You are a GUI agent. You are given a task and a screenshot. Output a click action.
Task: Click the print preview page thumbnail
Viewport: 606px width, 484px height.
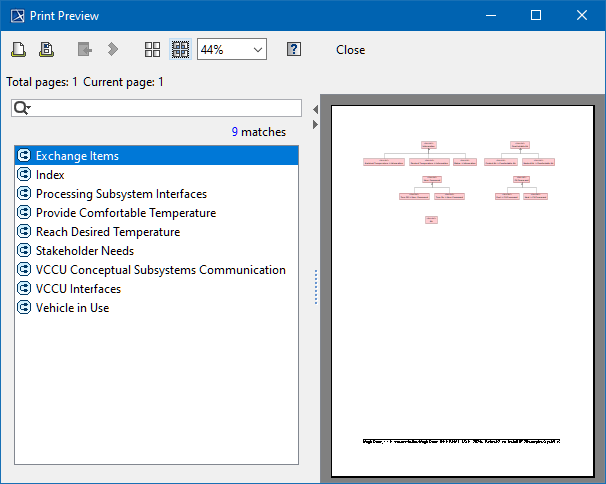460,289
